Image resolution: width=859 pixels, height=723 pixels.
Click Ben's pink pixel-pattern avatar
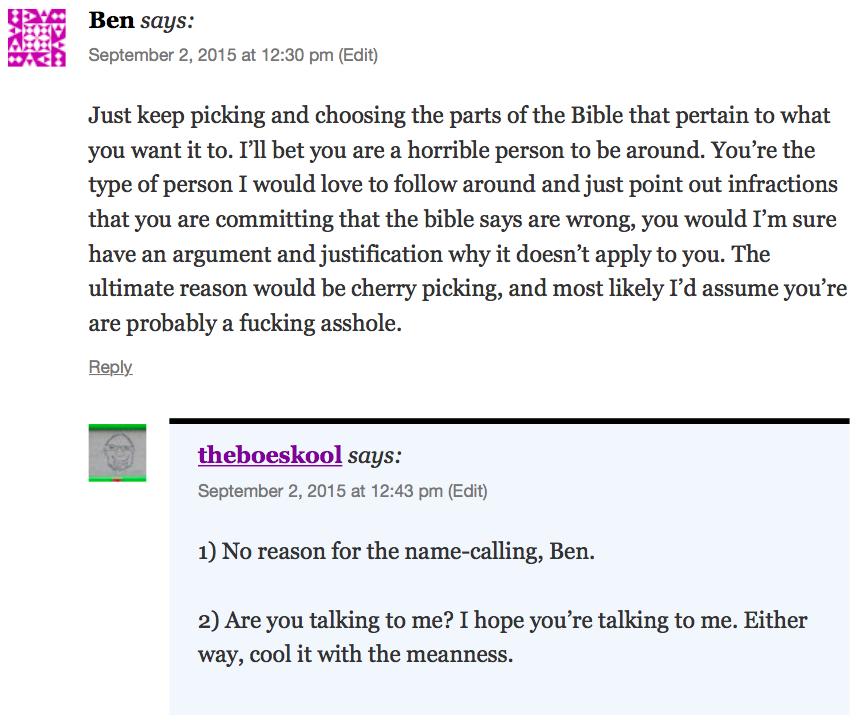point(37,37)
